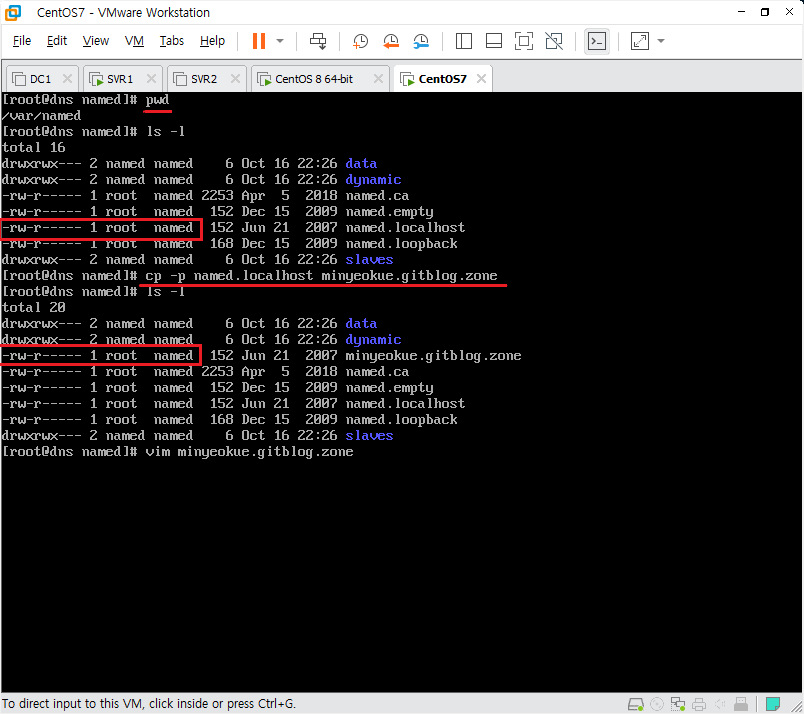Revert VM to previous snapshot
Screen dimensions: 804x714
[x=391, y=41]
